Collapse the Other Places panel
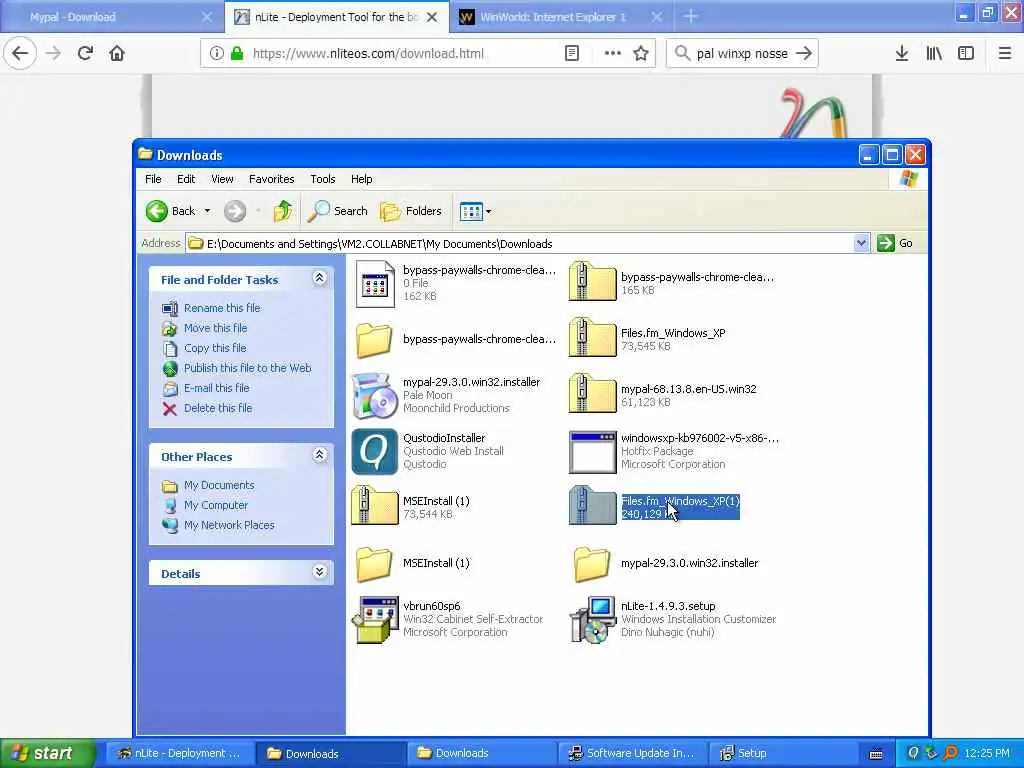This screenshot has width=1024, height=768. tap(319, 455)
